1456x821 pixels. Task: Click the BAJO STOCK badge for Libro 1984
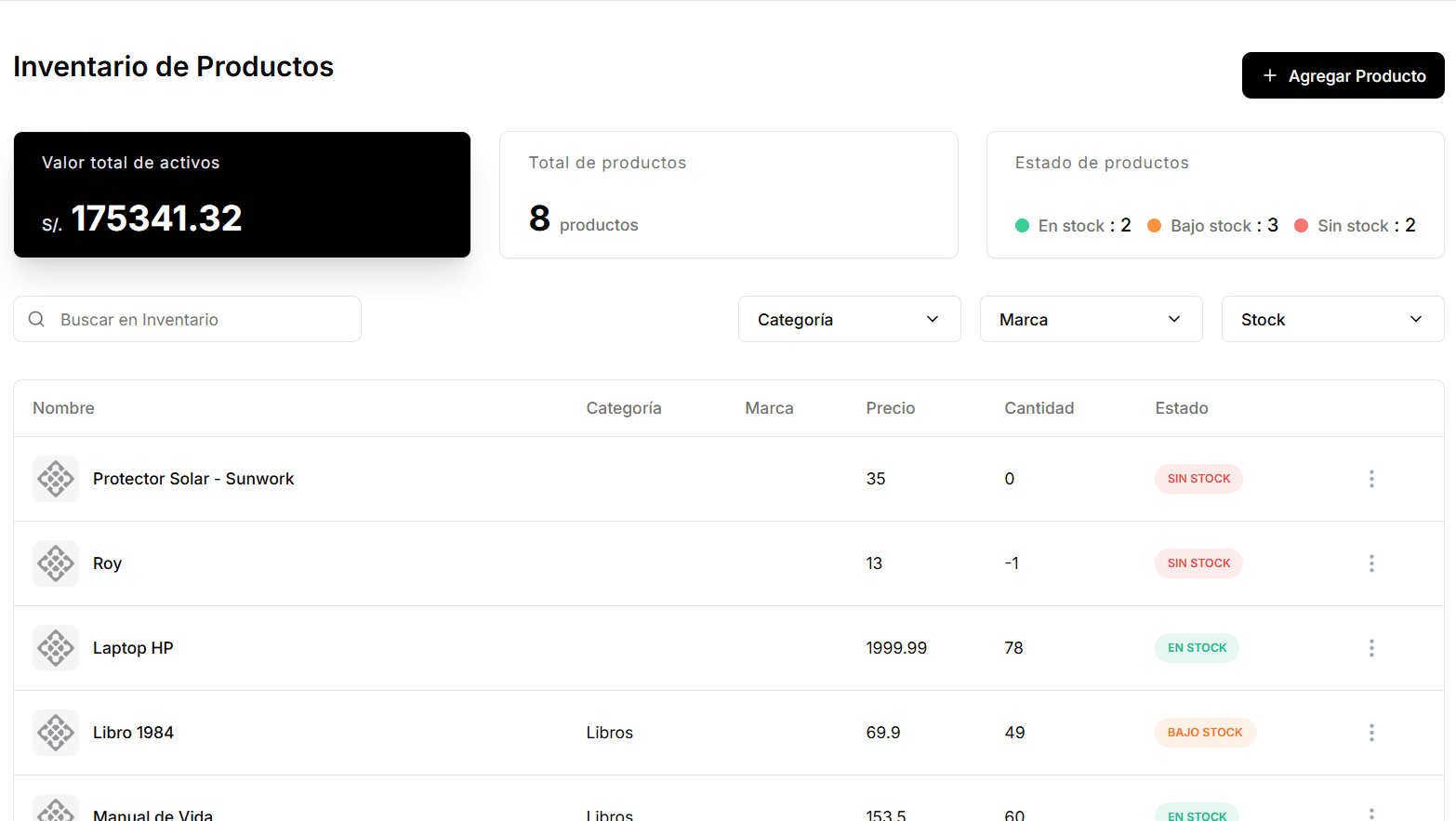[1205, 733]
